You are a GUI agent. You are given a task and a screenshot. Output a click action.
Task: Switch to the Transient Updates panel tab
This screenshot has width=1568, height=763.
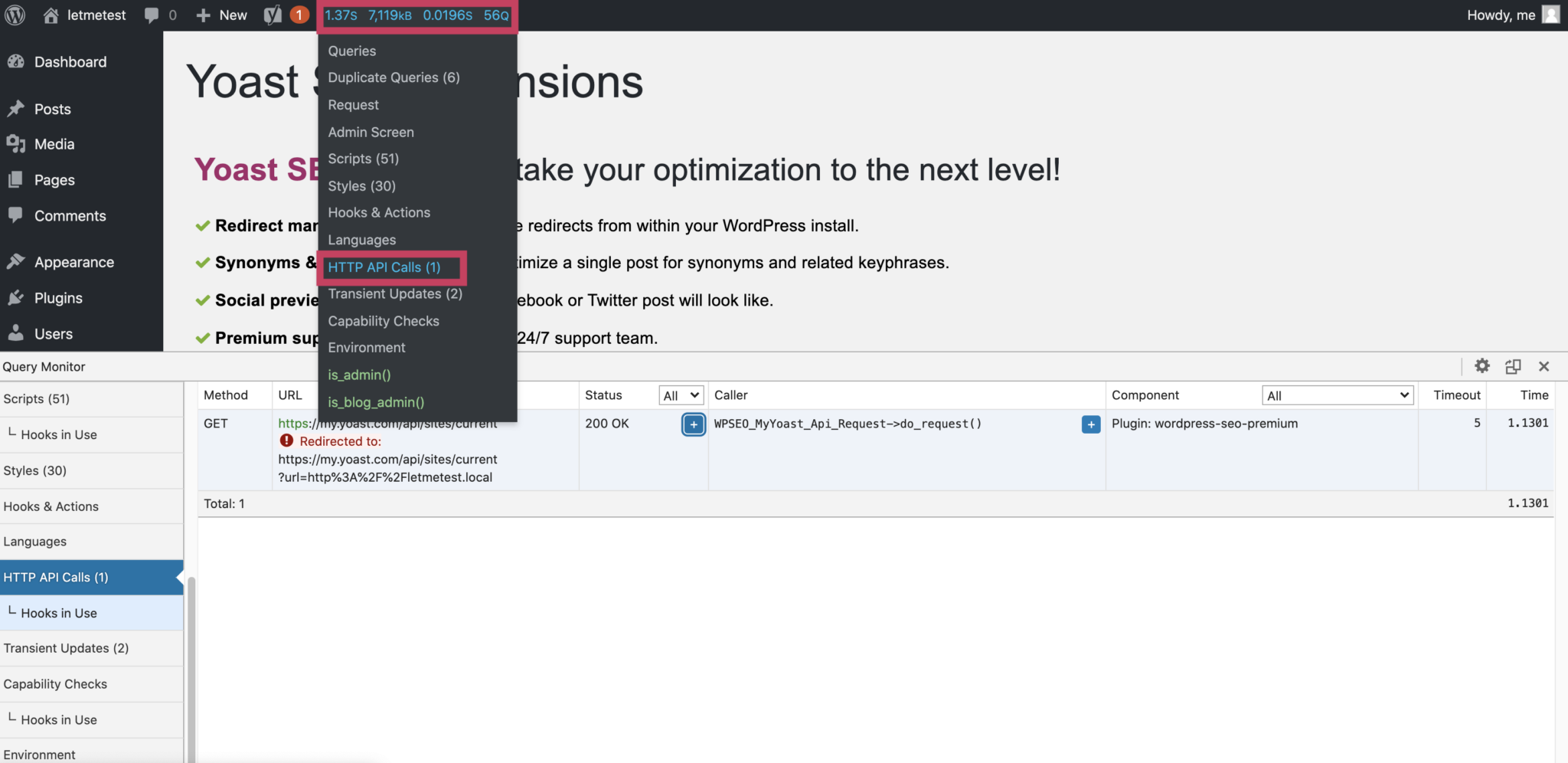click(x=66, y=647)
